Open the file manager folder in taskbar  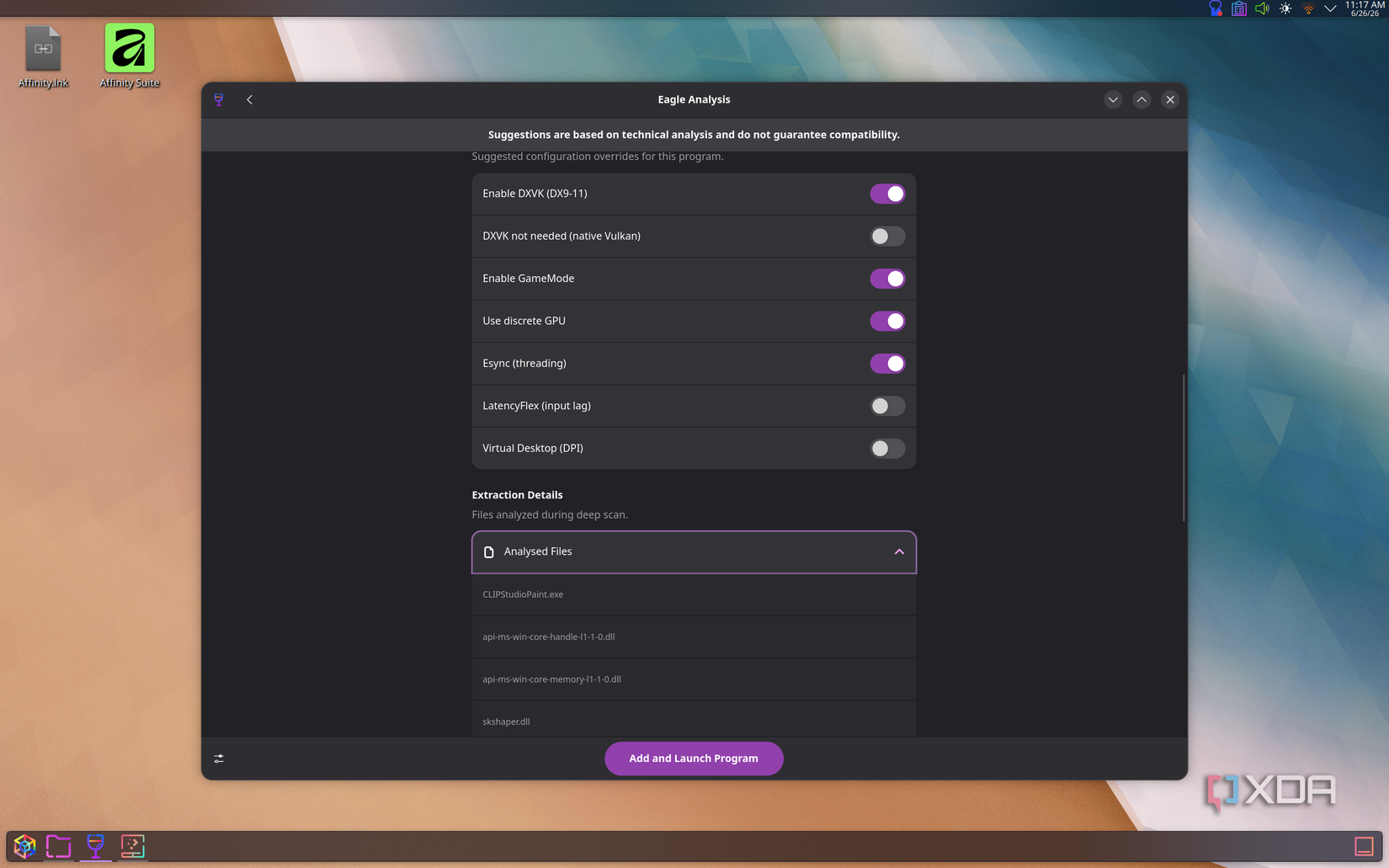coord(58,846)
